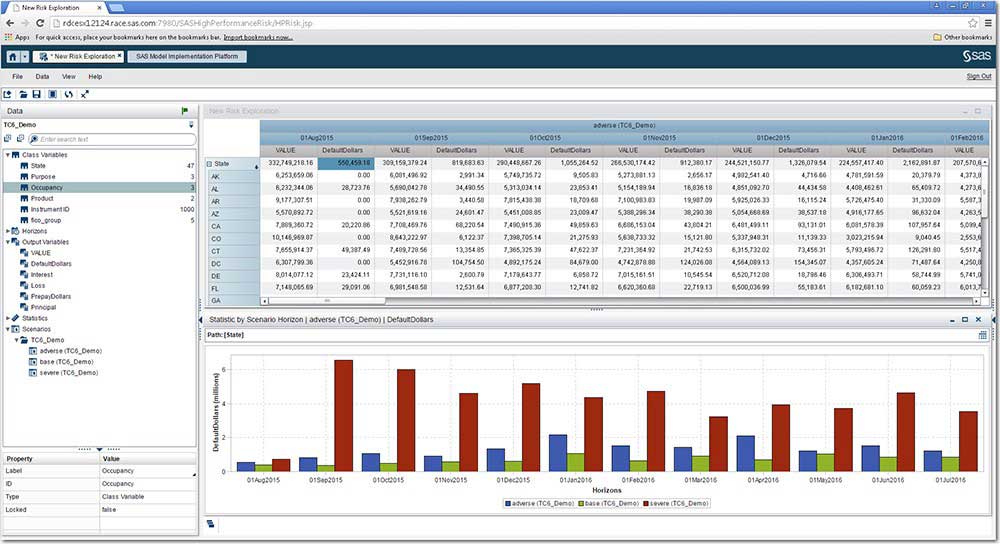Image resolution: width=1000 pixels, height=544 pixels.
Task: Click the Interest output variable icon
Action: click(24, 275)
